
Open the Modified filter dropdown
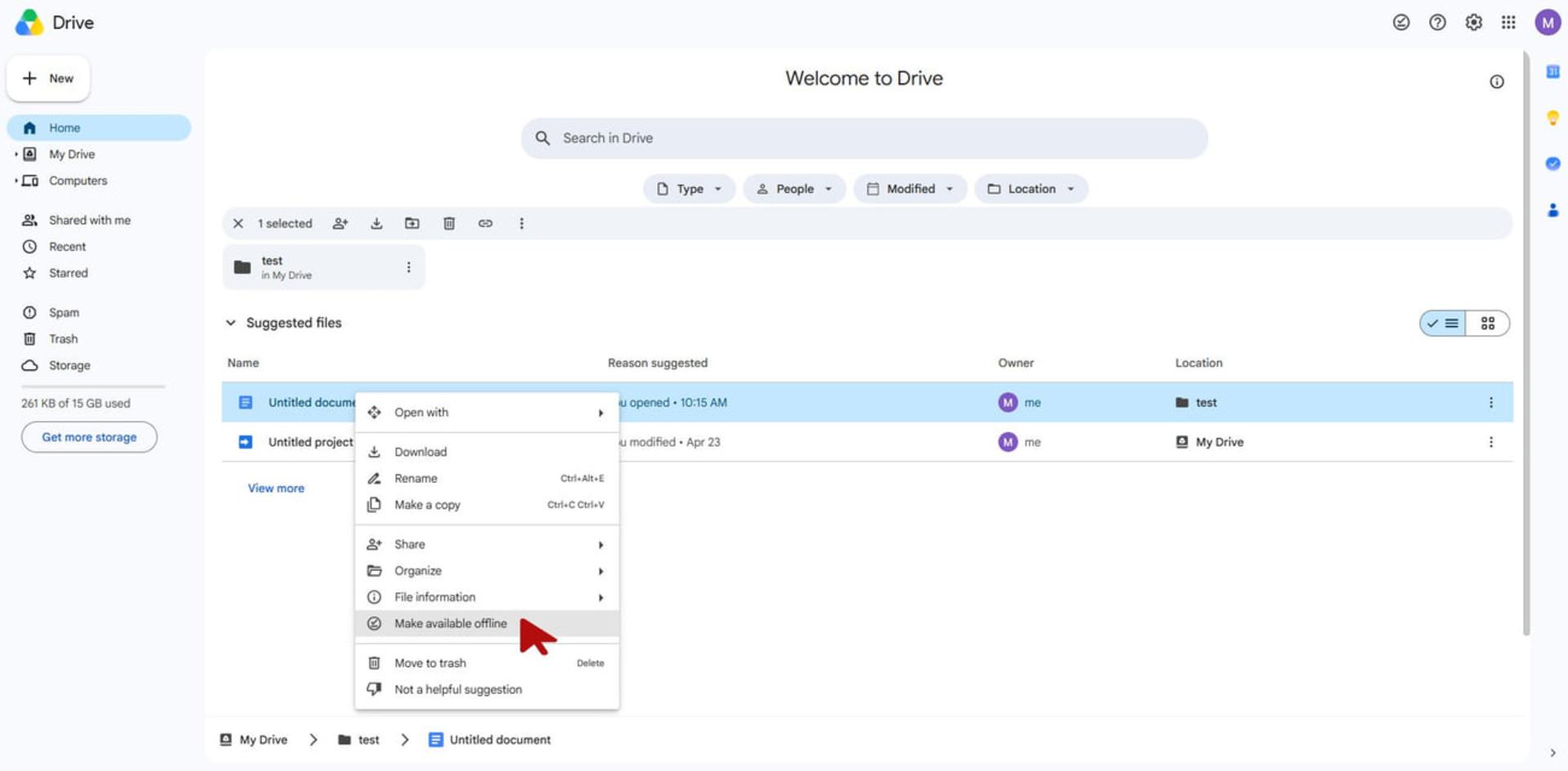pos(910,189)
